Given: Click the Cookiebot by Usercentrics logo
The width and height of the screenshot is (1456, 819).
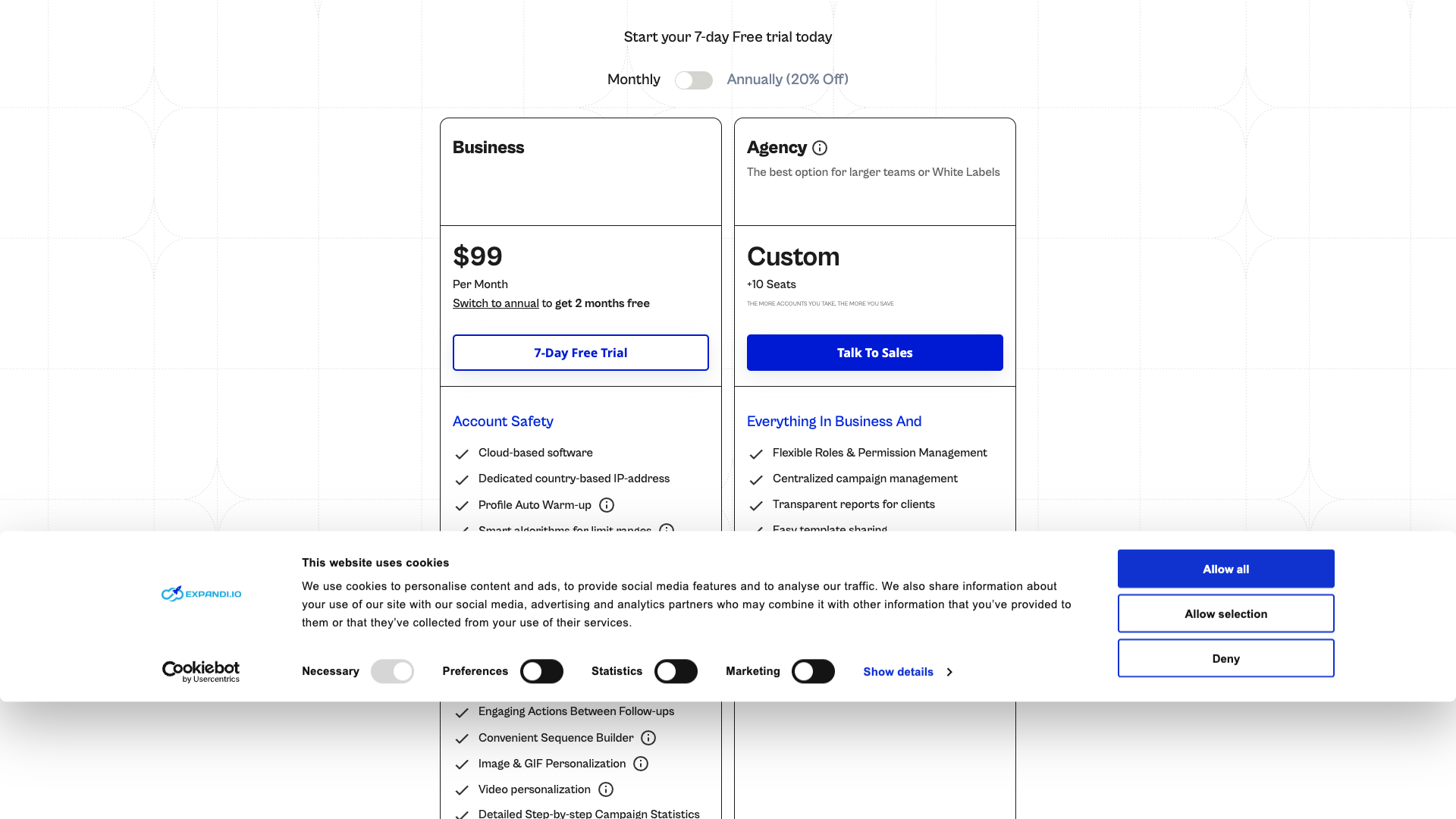Looking at the screenshot, I should pyautogui.click(x=200, y=670).
